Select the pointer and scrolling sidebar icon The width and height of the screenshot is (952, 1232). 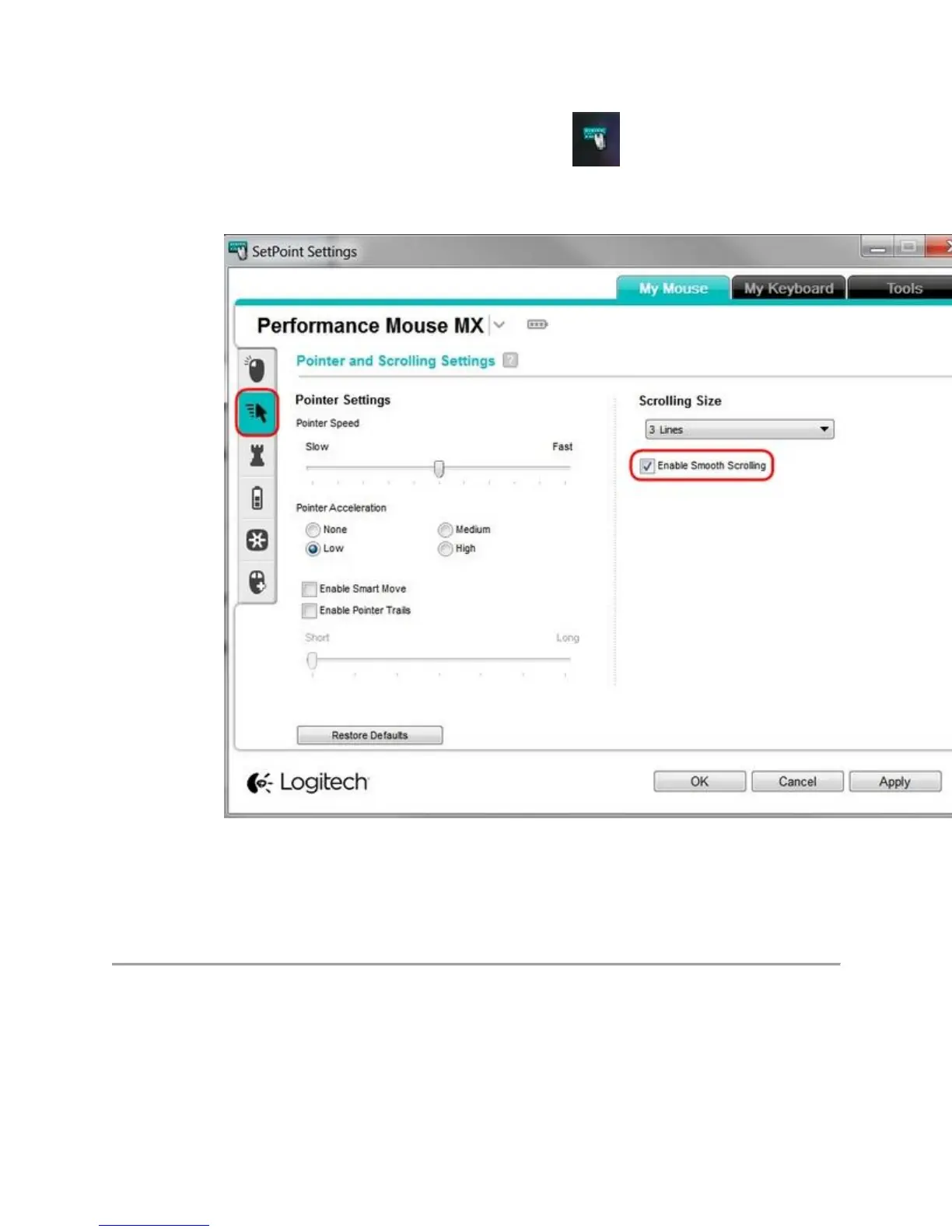pyautogui.click(x=257, y=412)
